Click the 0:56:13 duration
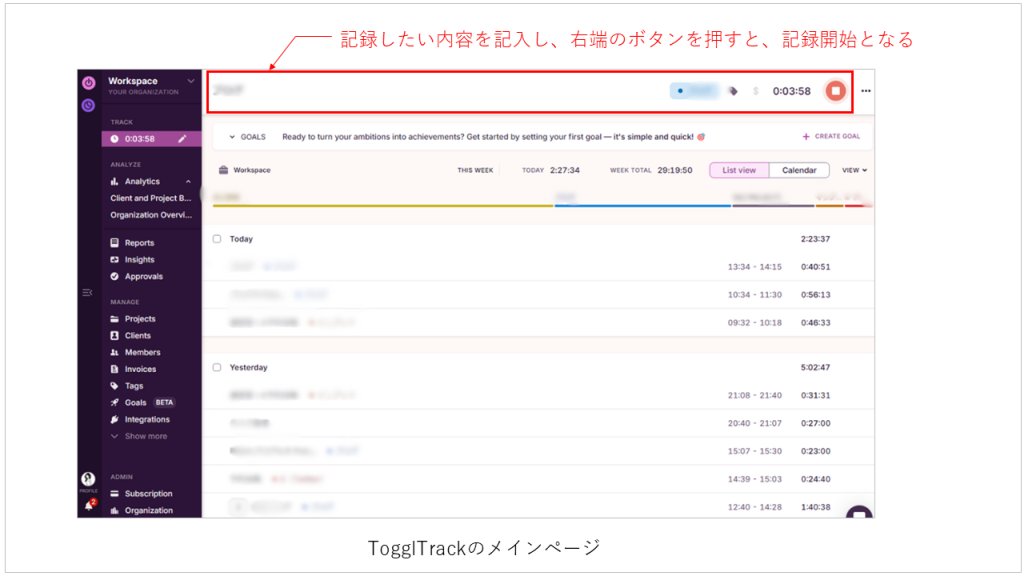The width and height of the screenshot is (1024, 576). 816,295
